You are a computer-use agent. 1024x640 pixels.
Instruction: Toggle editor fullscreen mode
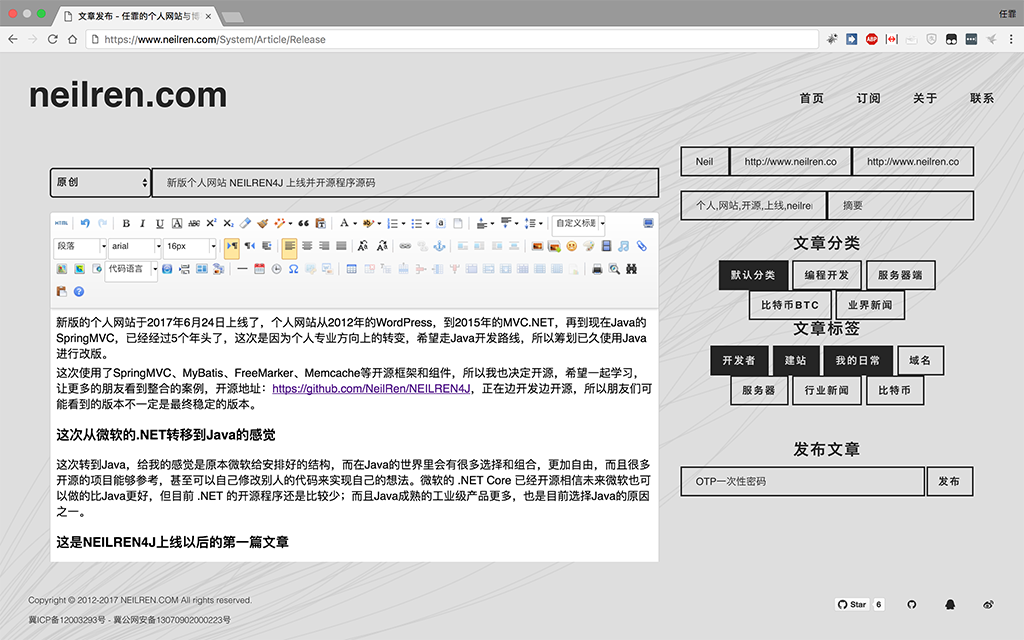pos(648,223)
